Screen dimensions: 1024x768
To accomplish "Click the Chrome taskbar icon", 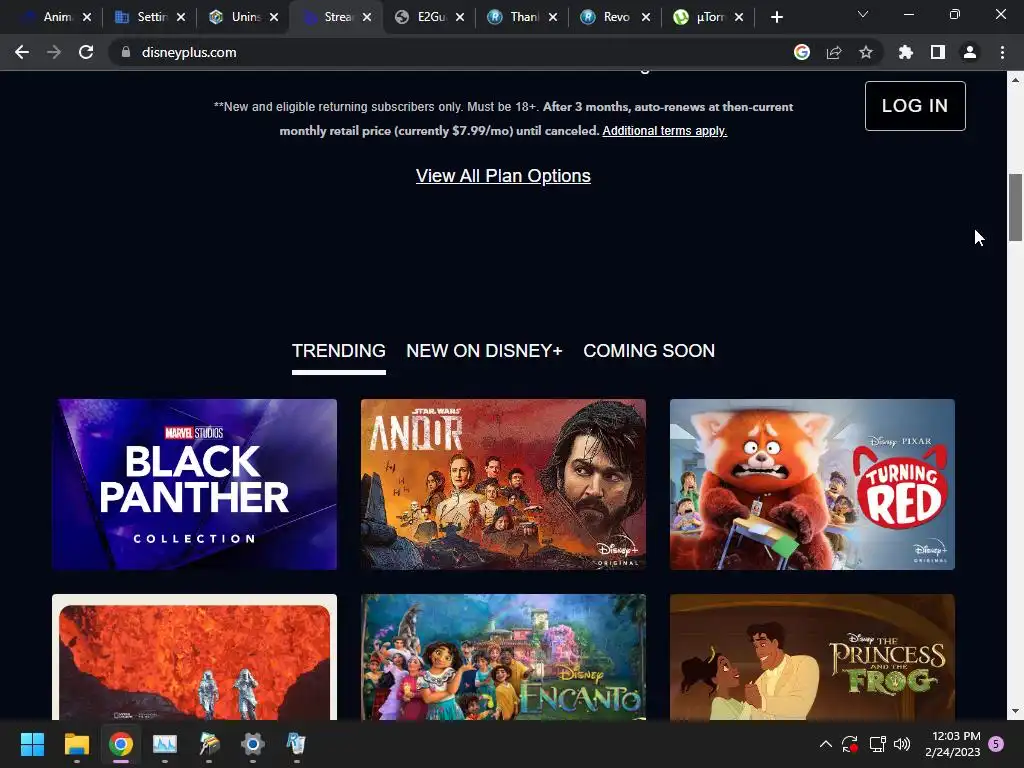I will coord(121,744).
